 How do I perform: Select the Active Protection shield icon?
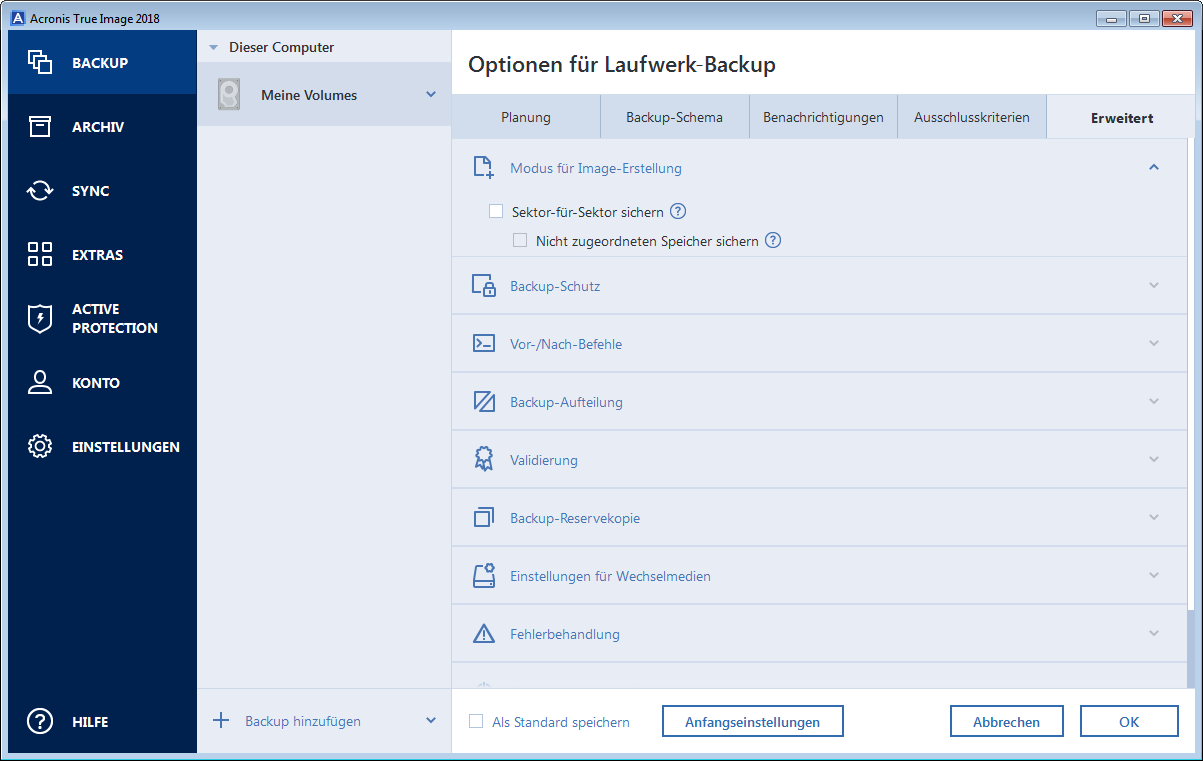pyautogui.click(x=40, y=318)
